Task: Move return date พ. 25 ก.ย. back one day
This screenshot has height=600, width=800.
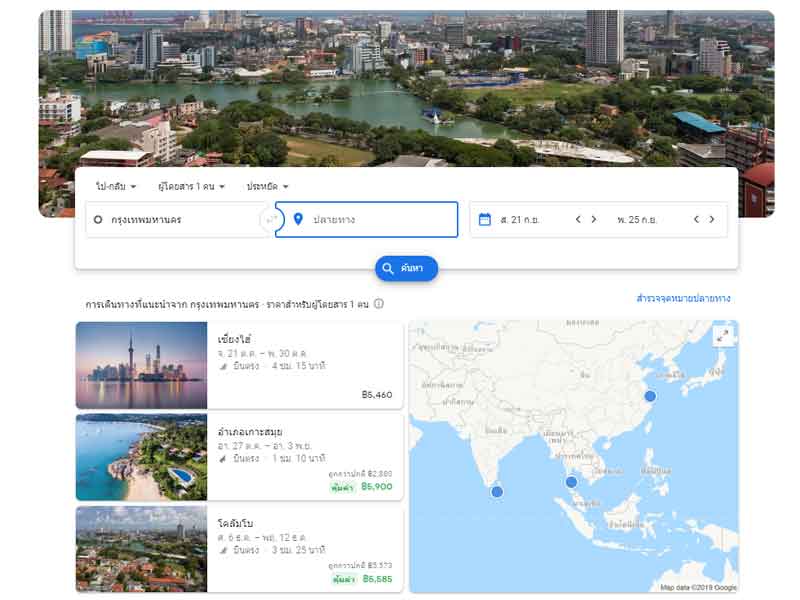Action: click(x=696, y=219)
